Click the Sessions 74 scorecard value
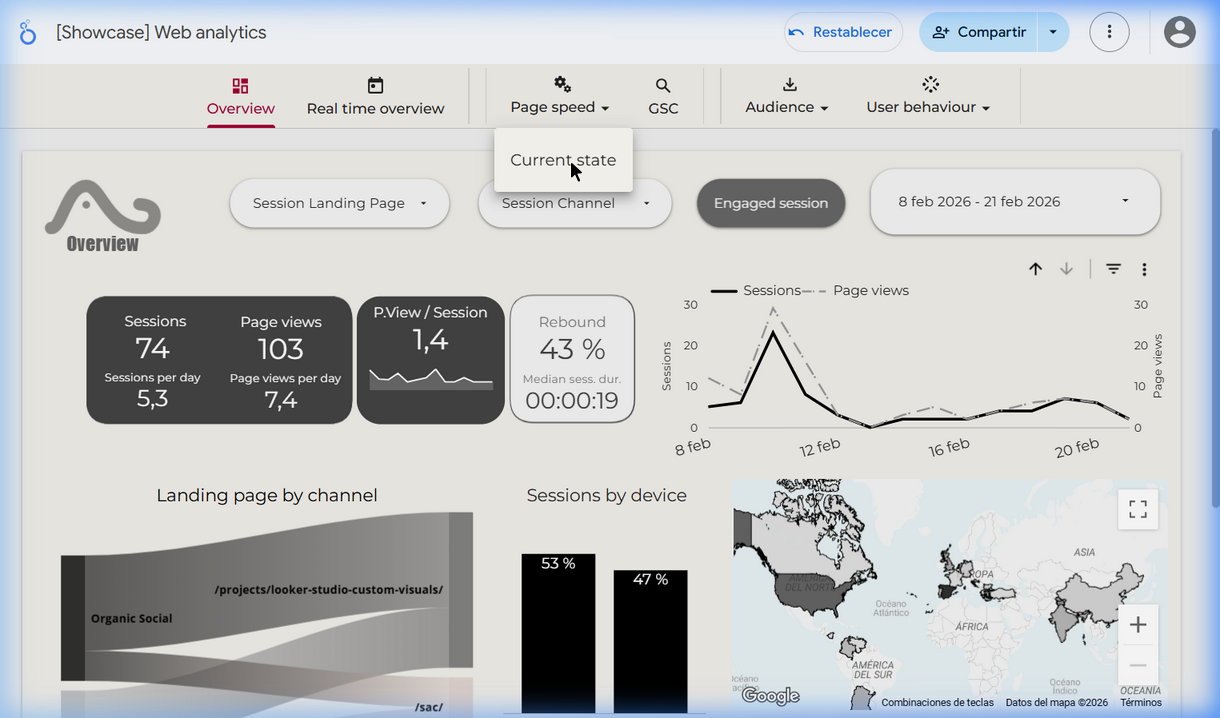The image size is (1220, 718). tap(153, 348)
